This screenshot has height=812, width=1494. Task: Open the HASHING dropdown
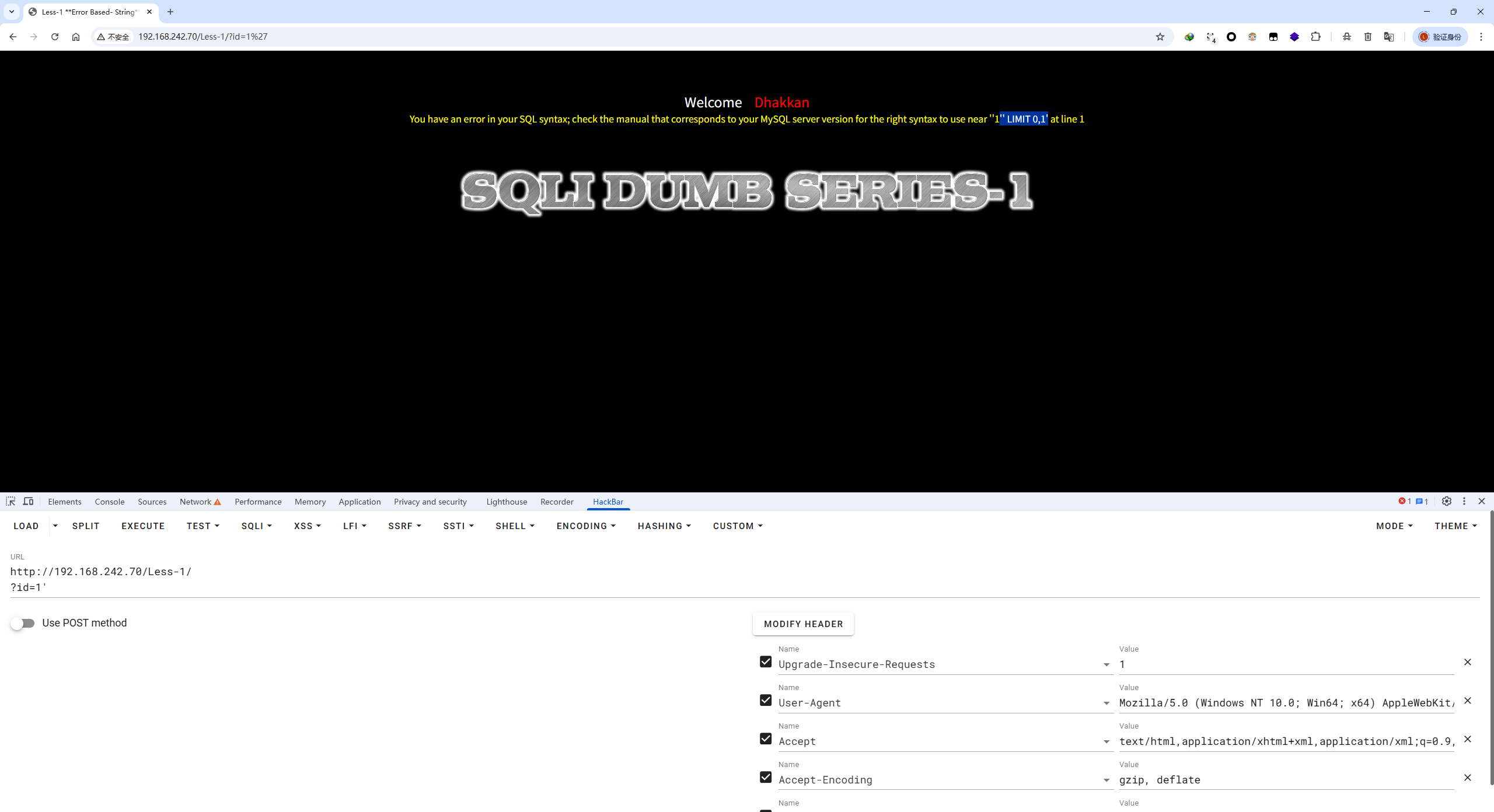664,526
